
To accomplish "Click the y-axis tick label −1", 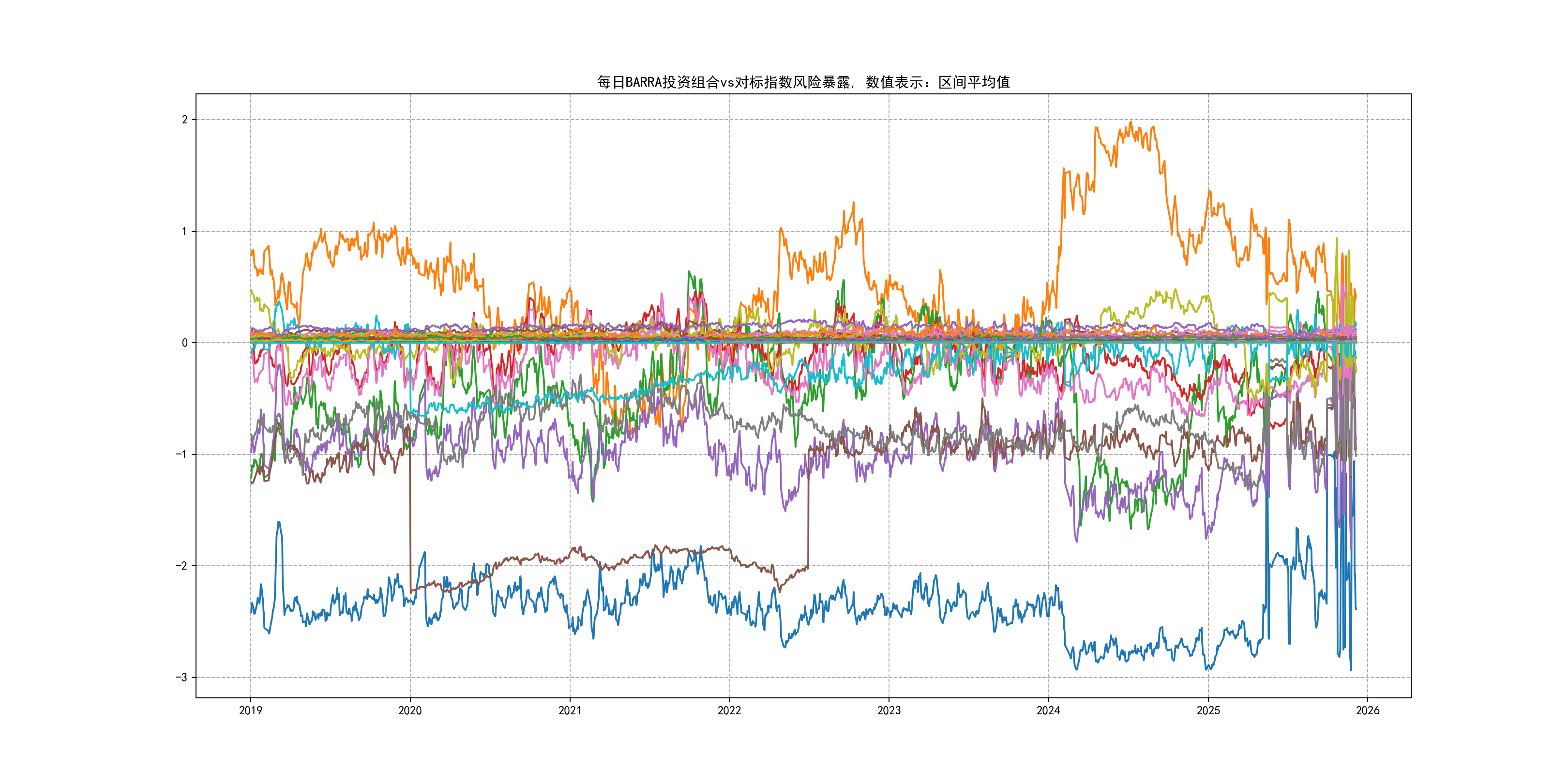I will [x=181, y=455].
